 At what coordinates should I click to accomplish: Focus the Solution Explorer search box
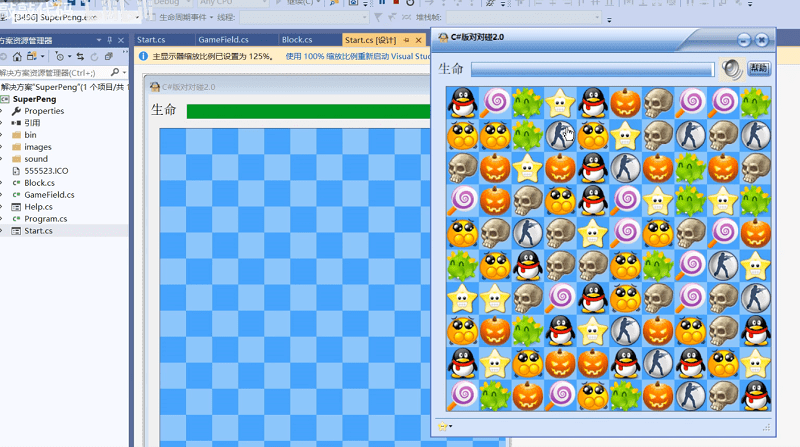coord(54,72)
